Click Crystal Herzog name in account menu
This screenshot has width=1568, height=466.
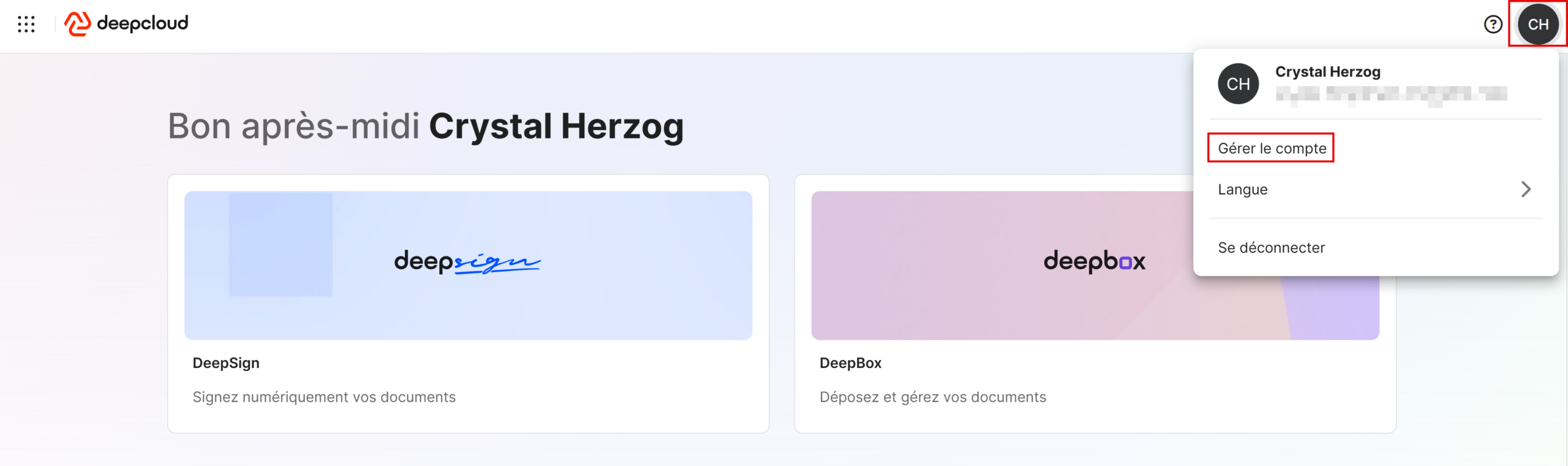point(1327,72)
